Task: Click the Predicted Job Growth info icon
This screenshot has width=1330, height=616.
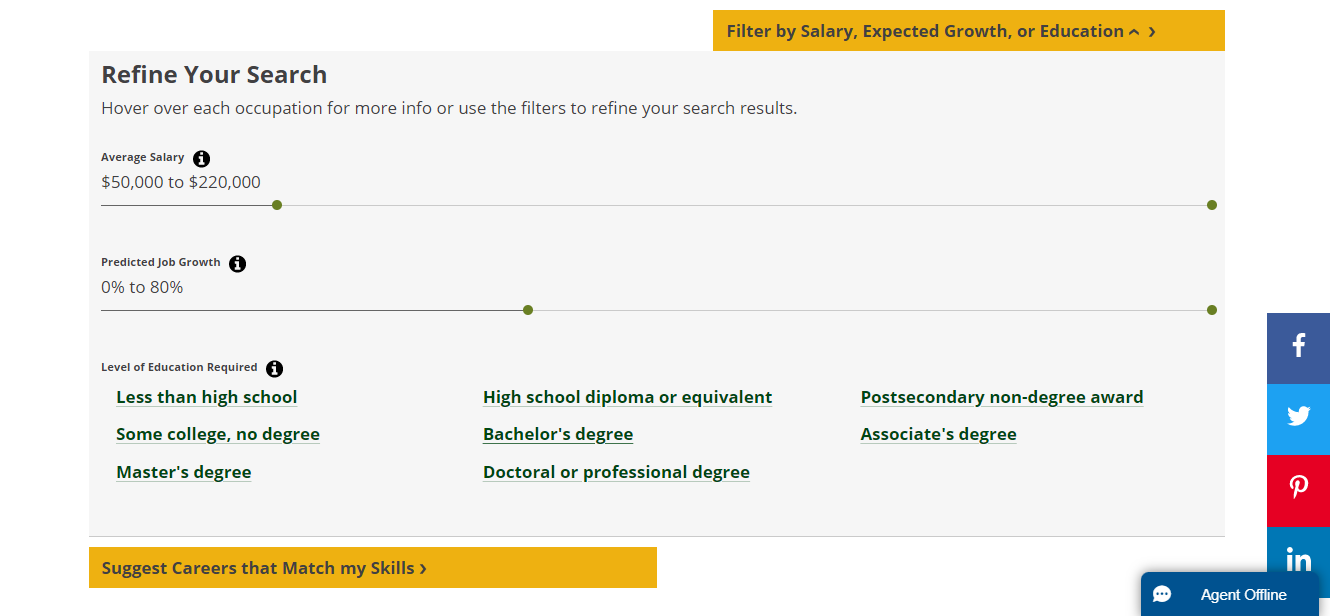Action: 237,264
